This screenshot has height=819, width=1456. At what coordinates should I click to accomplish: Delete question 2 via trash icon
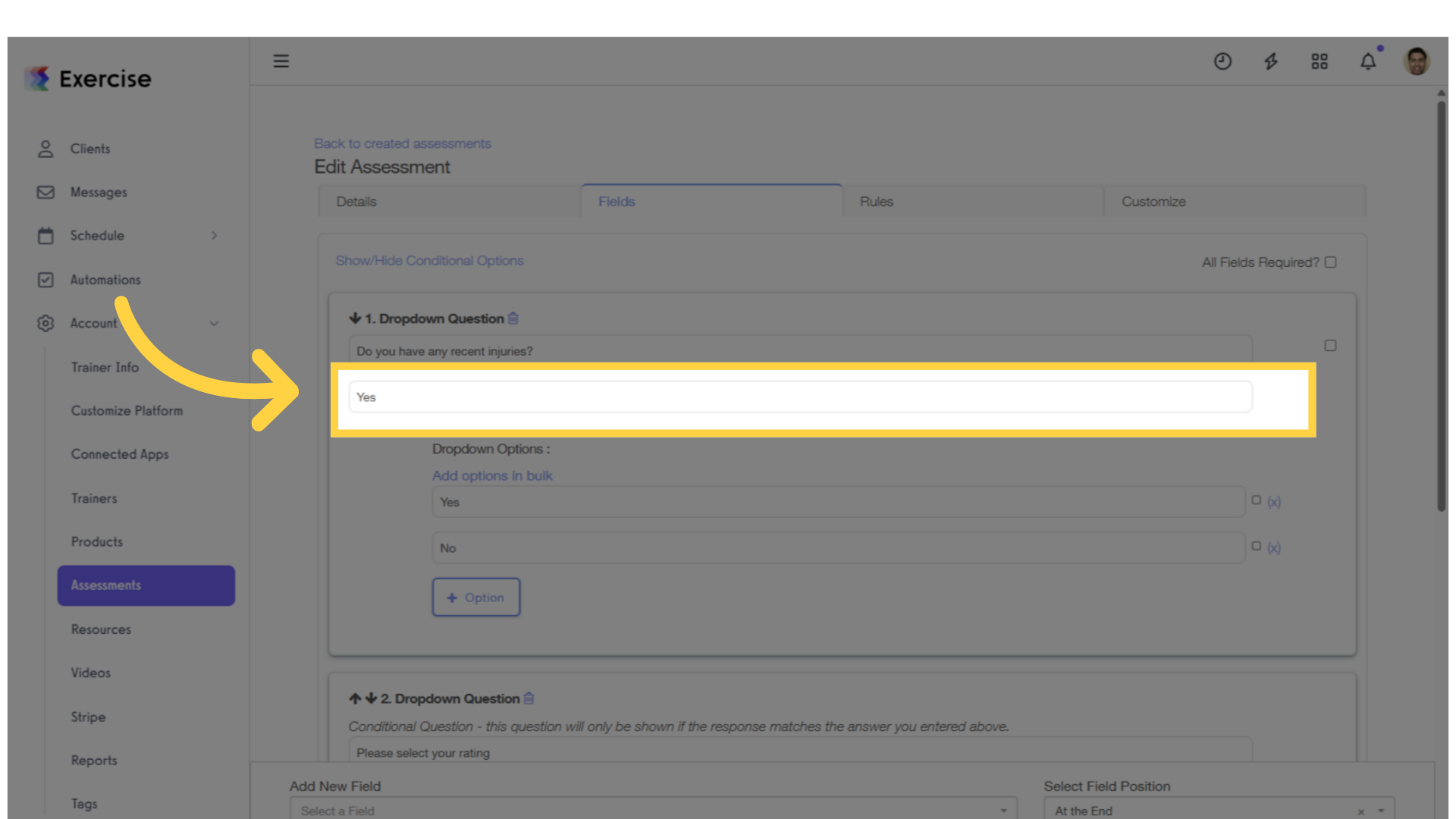pos(529,698)
